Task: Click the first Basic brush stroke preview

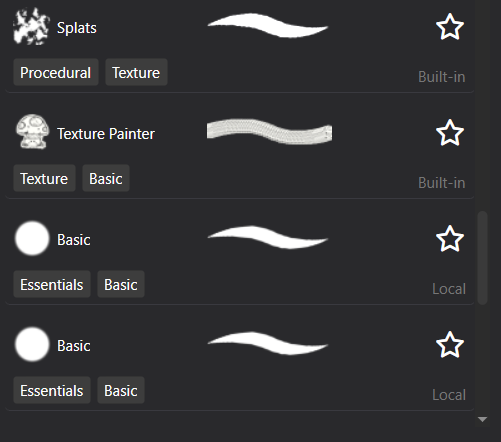Action: [x=268, y=237]
